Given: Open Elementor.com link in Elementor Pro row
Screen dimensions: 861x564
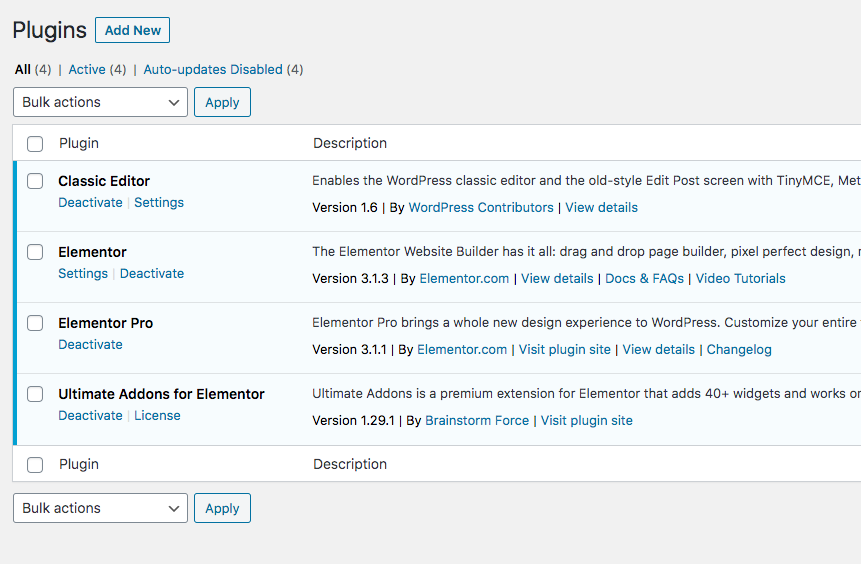Looking at the screenshot, I should 462,350.
